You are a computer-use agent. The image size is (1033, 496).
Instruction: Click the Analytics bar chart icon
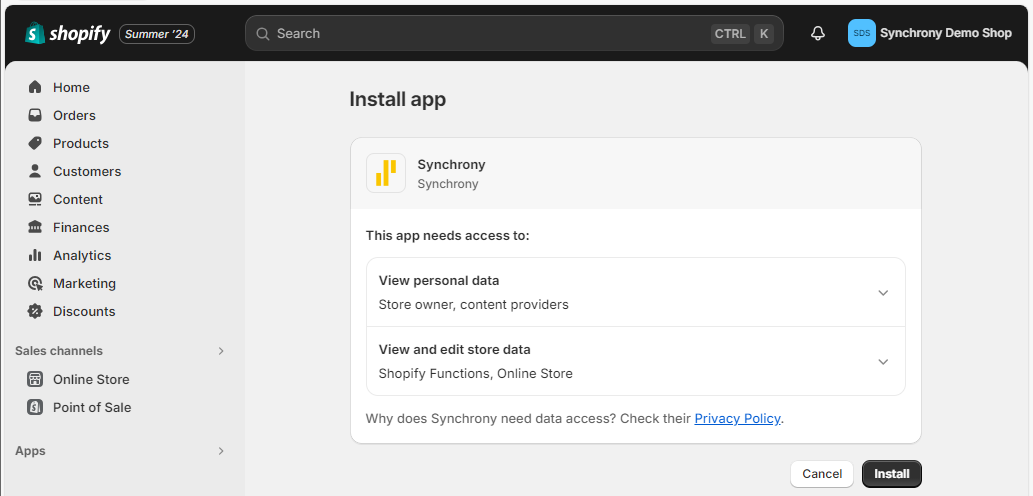(x=35, y=255)
